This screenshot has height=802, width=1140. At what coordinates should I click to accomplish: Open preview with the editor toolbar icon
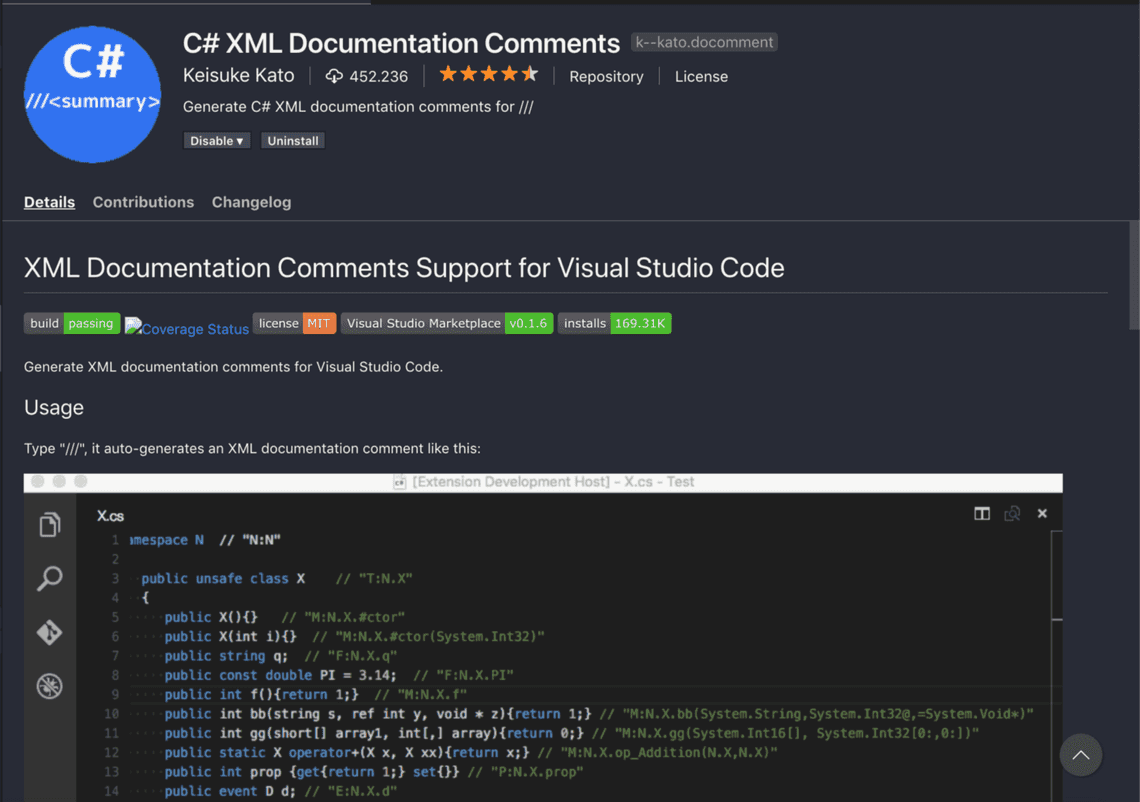point(1012,513)
